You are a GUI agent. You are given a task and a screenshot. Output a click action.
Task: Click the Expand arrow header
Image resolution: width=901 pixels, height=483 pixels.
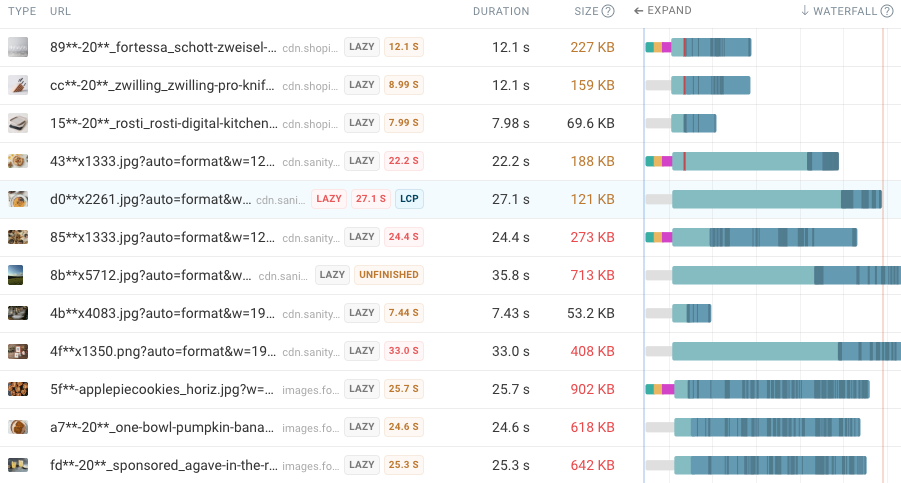663,11
